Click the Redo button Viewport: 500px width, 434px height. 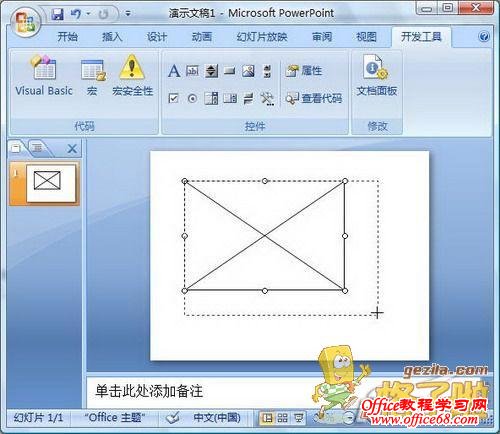point(104,14)
